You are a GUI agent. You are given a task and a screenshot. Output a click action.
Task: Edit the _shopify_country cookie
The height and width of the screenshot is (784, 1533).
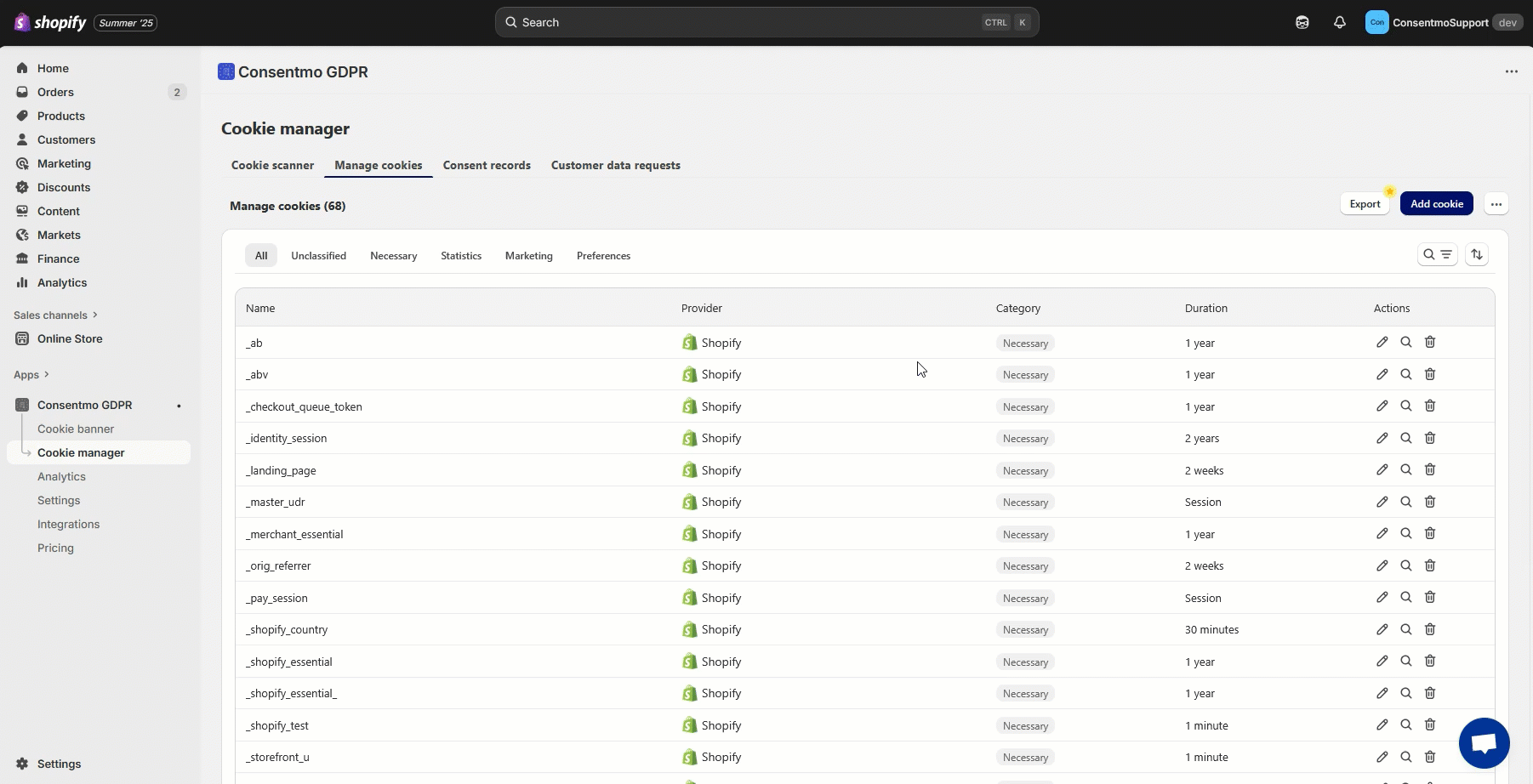point(1382,629)
